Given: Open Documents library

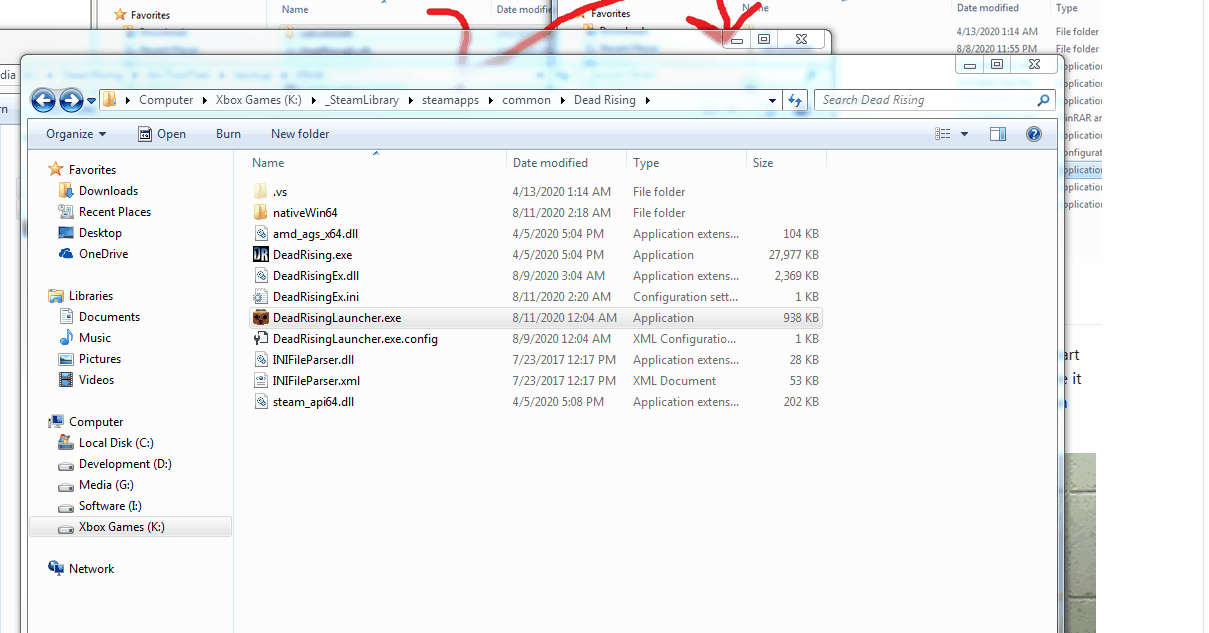Looking at the screenshot, I should pos(109,316).
